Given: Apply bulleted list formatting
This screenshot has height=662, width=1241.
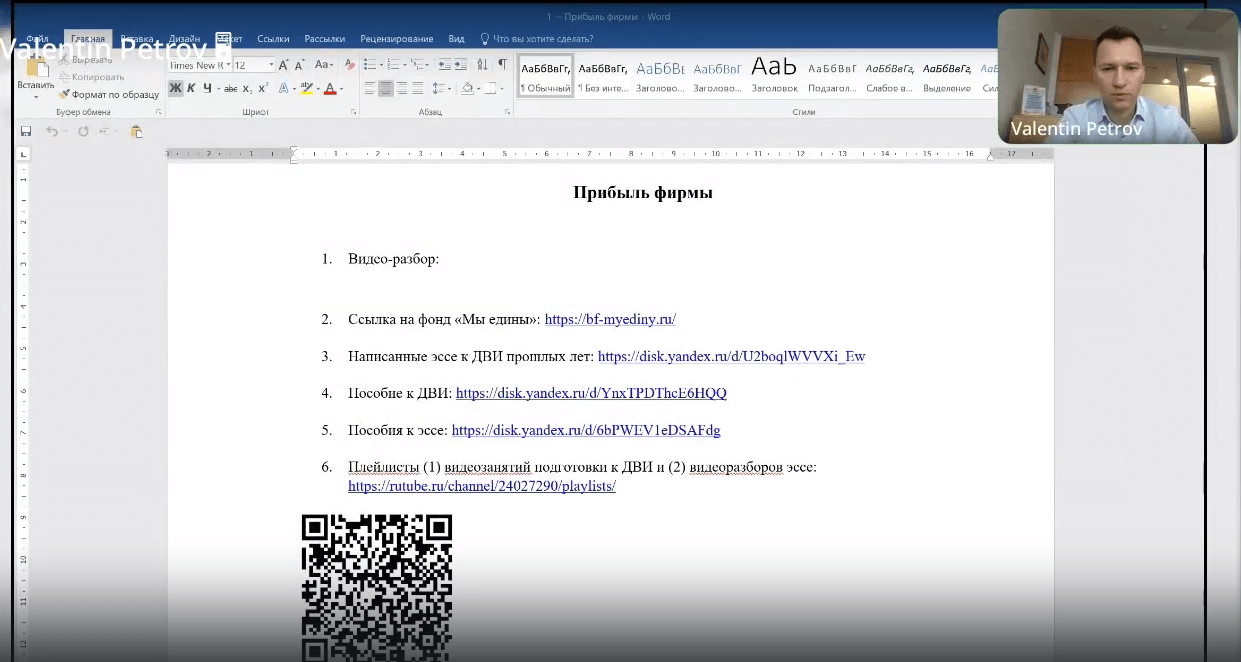Looking at the screenshot, I should 369,65.
